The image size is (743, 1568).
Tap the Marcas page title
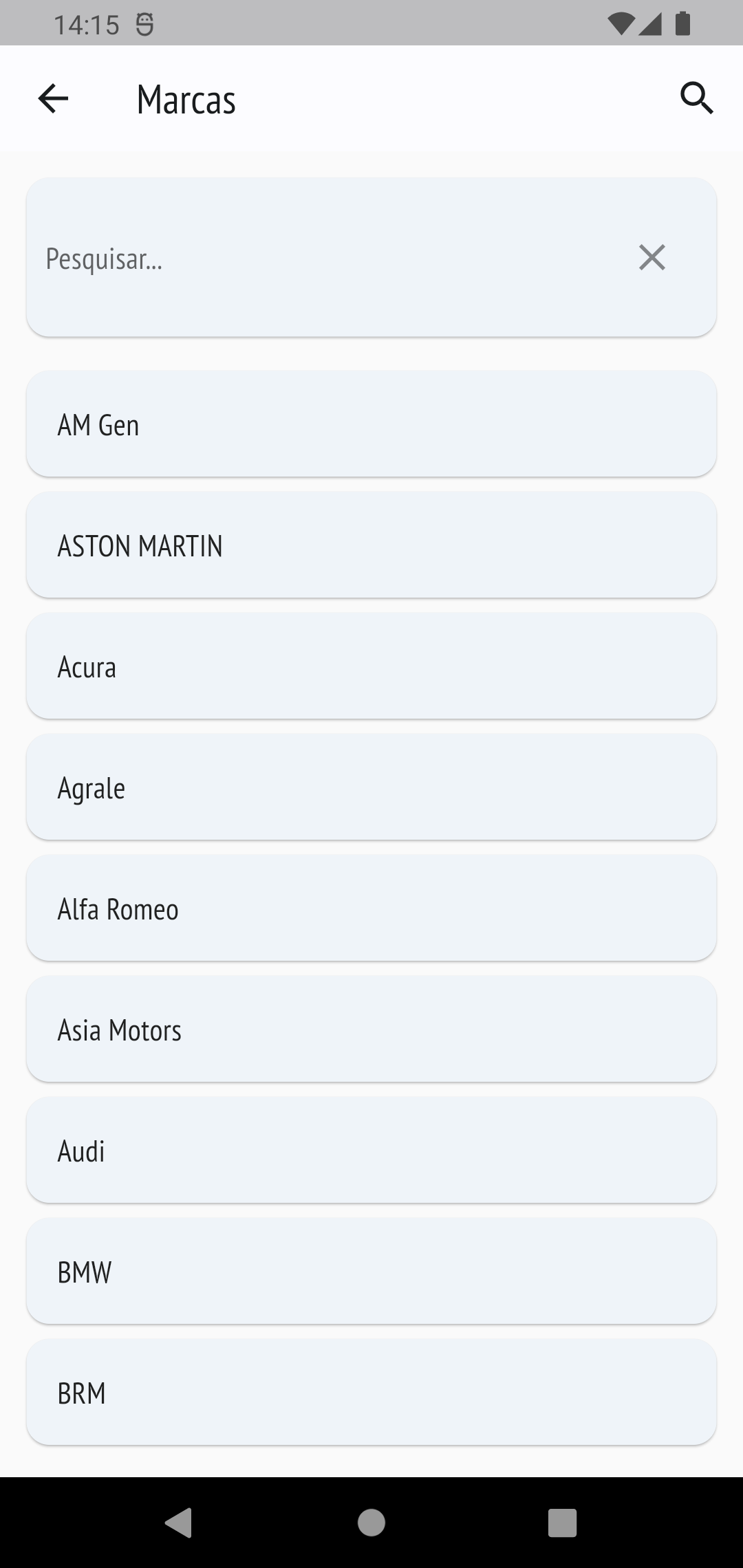click(x=186, y=100)
